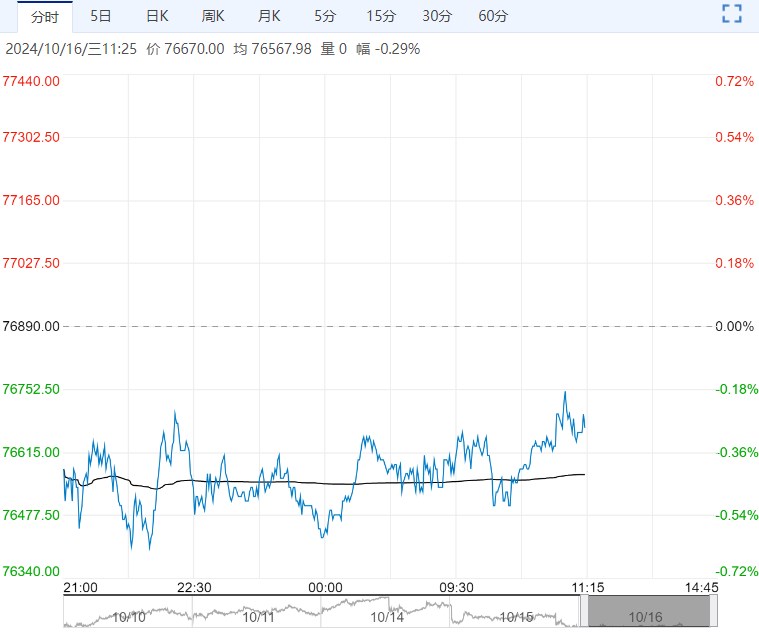Switch to the 15分 interval tab
This screenshot has width=759, height=632.
pos(381,16)
